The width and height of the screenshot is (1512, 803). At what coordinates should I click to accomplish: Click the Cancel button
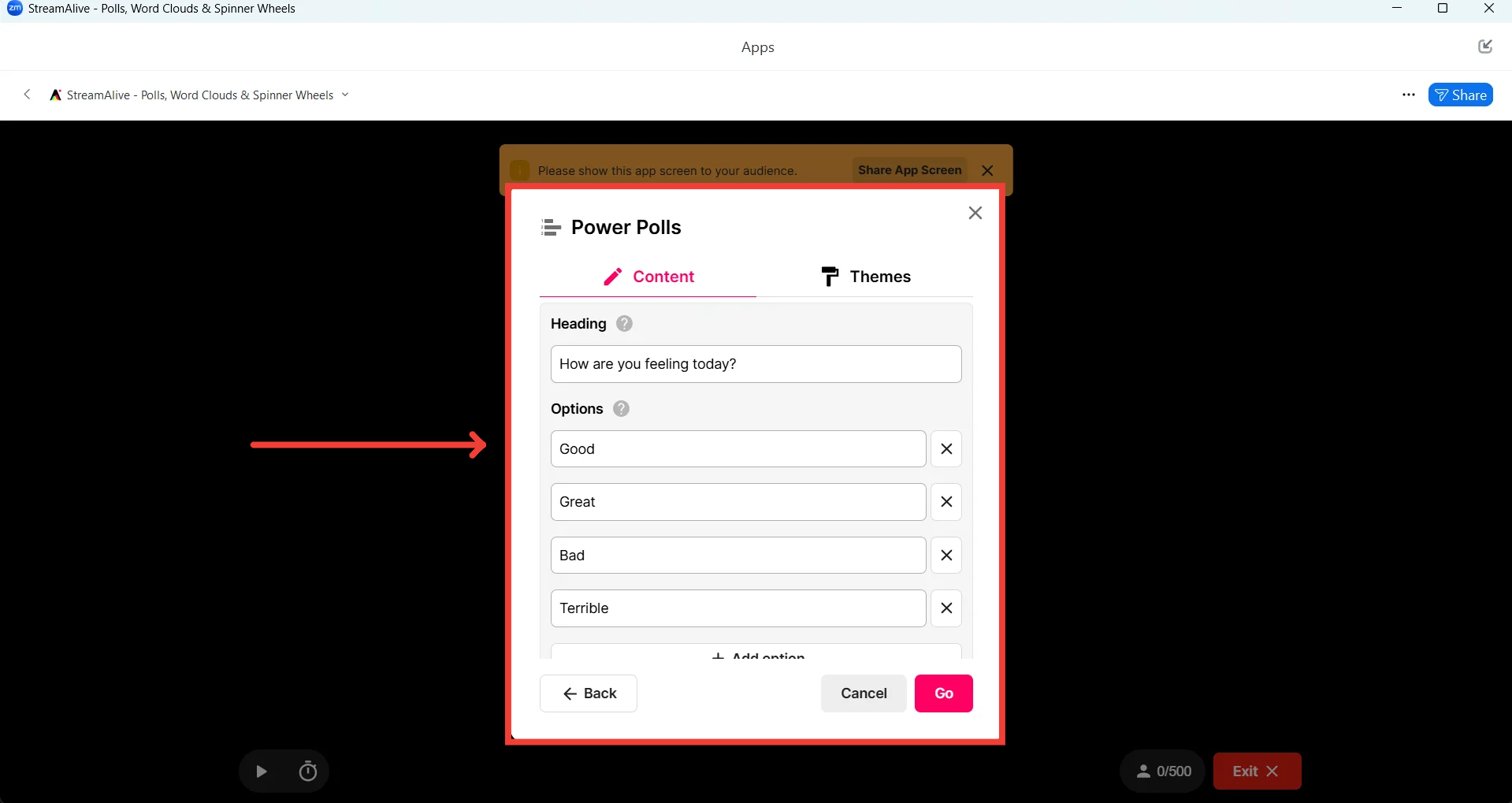coord(864,693)
